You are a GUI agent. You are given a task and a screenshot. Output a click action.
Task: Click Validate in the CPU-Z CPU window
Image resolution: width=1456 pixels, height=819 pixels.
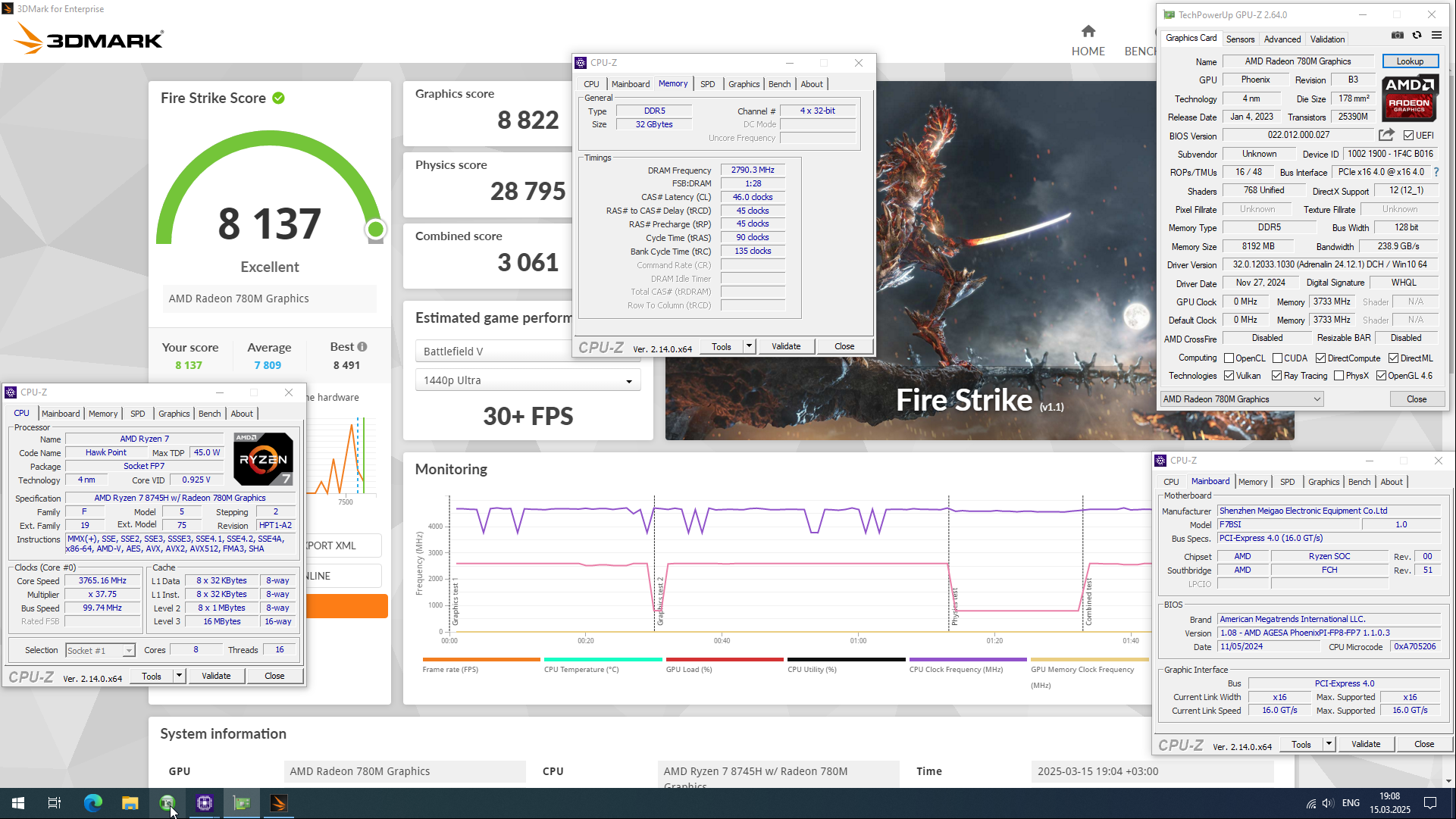click(216, 676)
